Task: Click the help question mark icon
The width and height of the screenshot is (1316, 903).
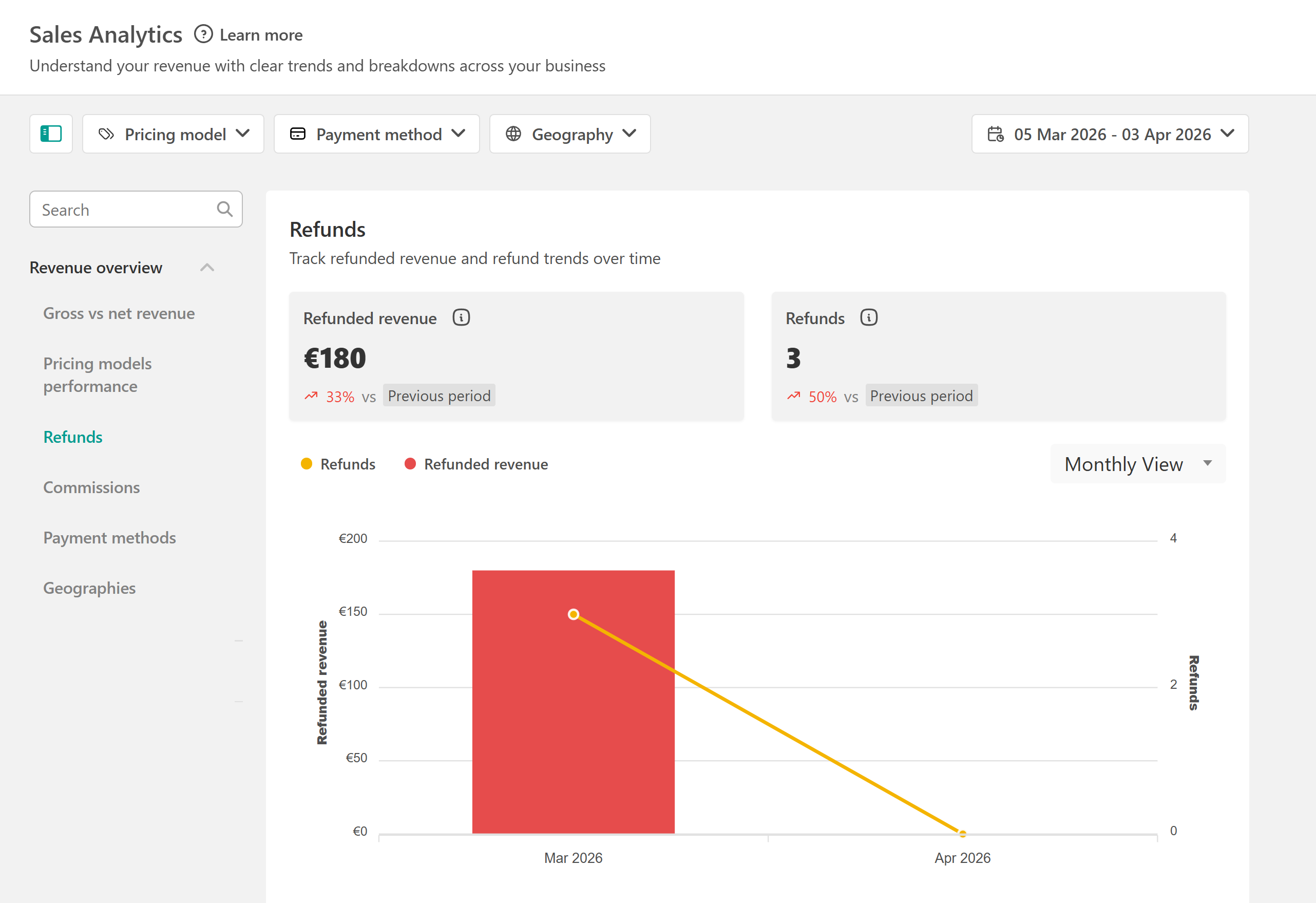Action: point(203,34)
